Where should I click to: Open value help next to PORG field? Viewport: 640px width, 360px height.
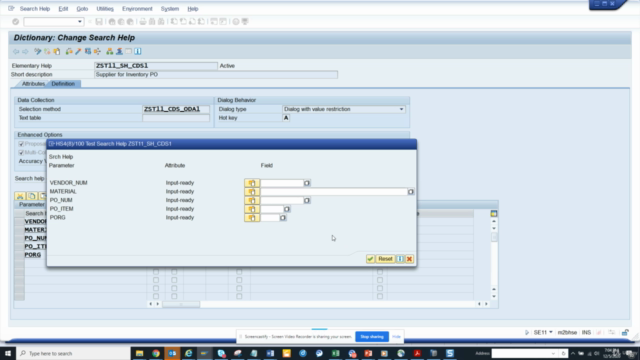tap(283, 218)
